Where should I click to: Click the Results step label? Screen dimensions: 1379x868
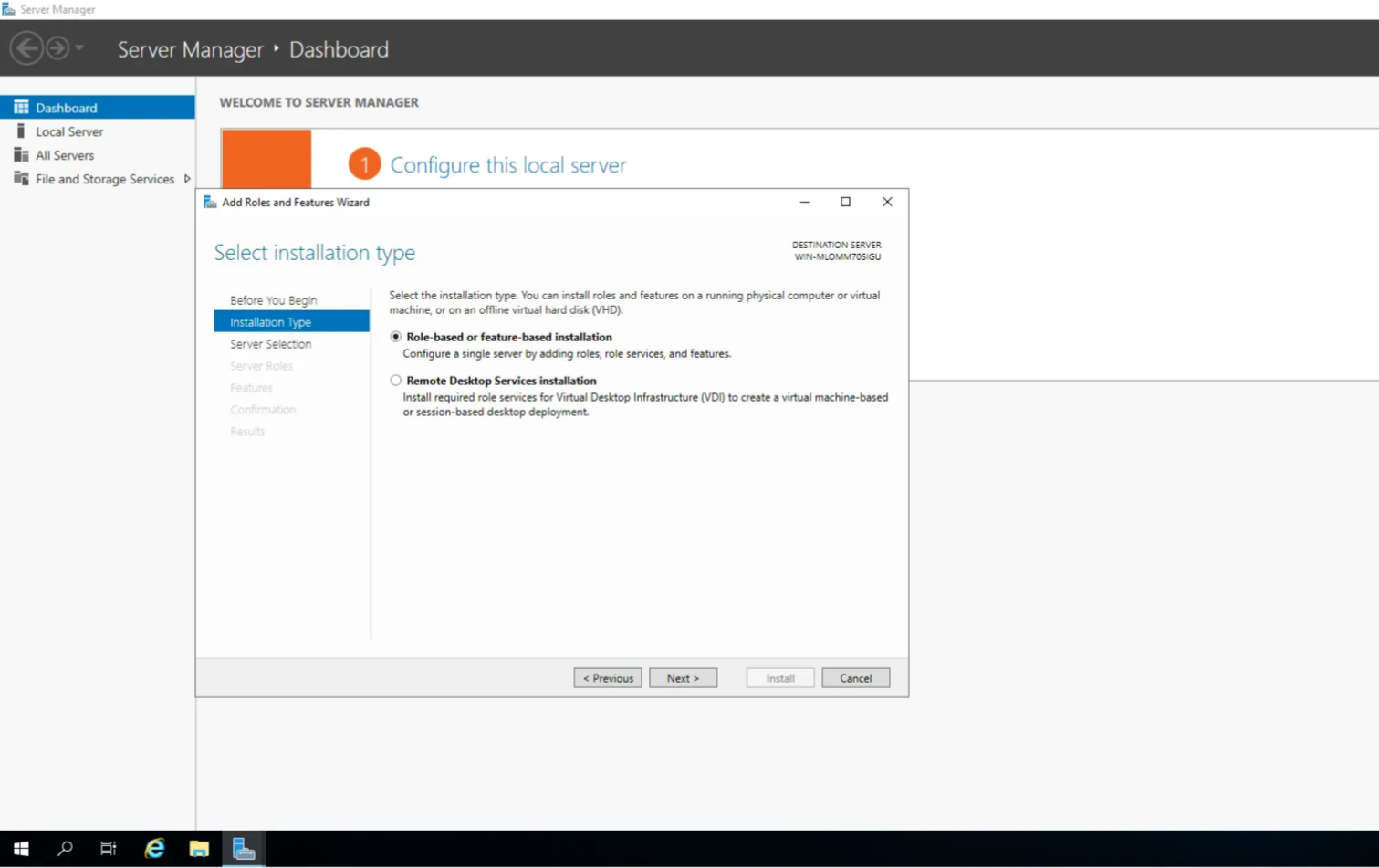247,432
